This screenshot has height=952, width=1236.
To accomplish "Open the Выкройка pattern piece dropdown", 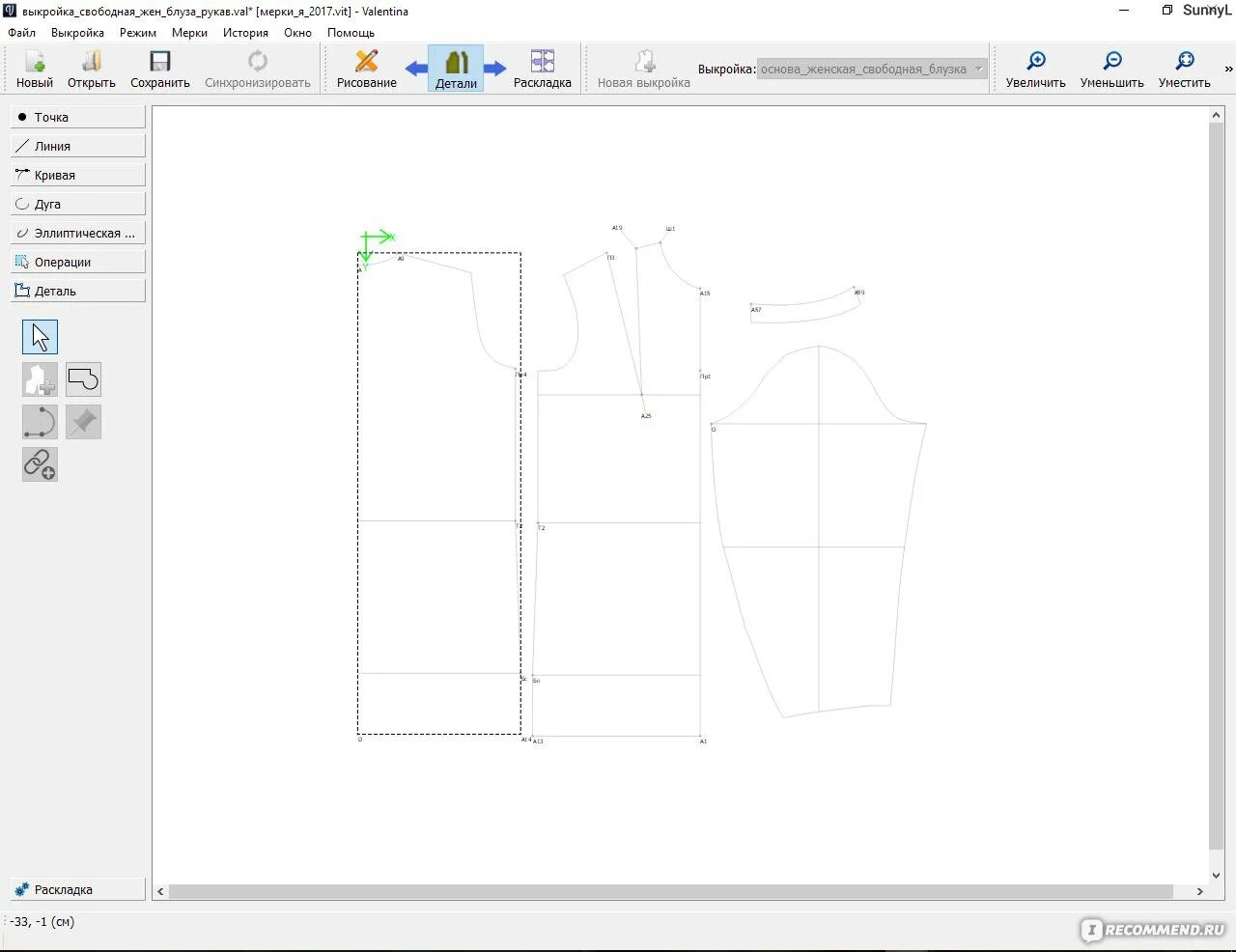I will tap(872, 70).
